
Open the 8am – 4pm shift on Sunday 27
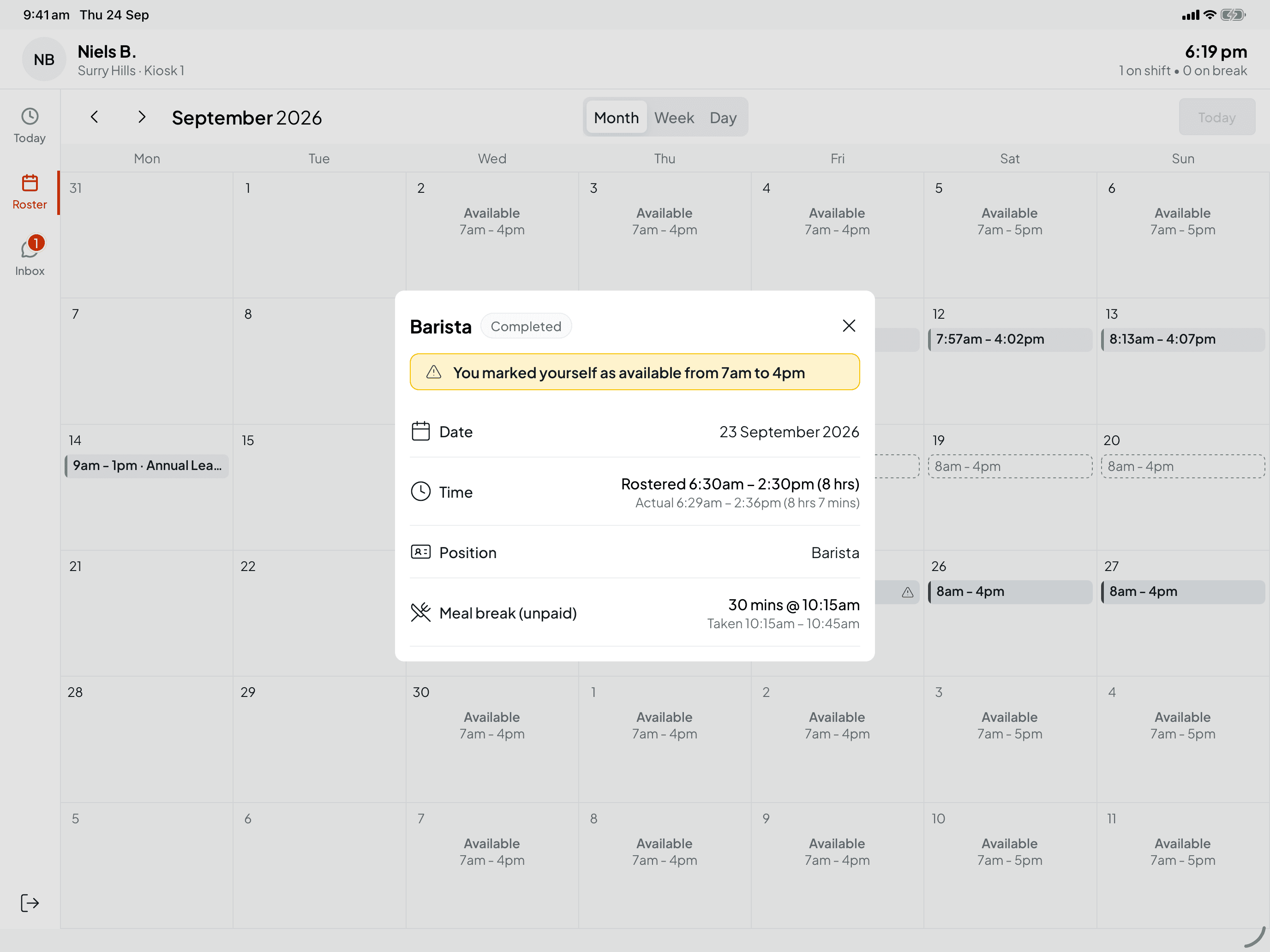[1183, 592]
